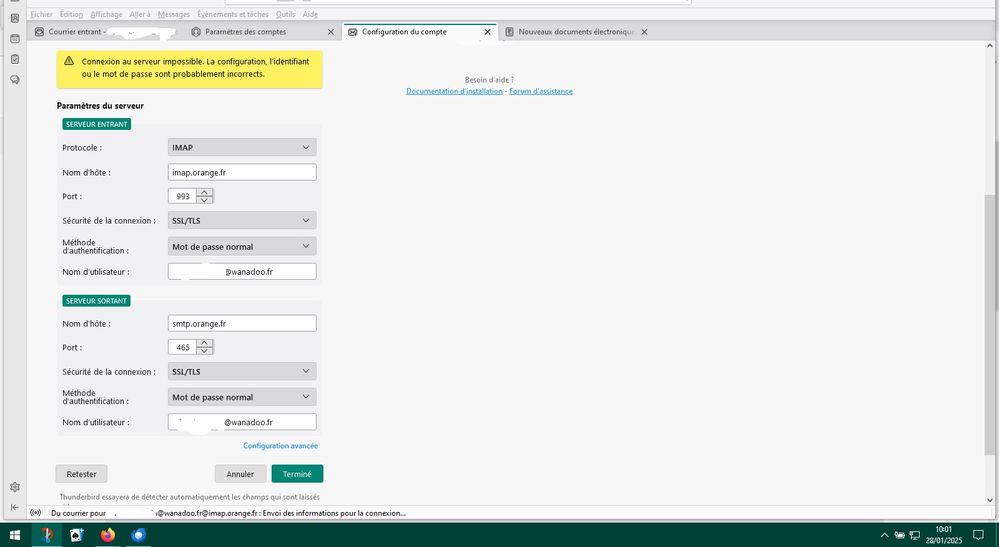
Task: Switch to the Courrier entrant tab
Action: coord(105,32)
